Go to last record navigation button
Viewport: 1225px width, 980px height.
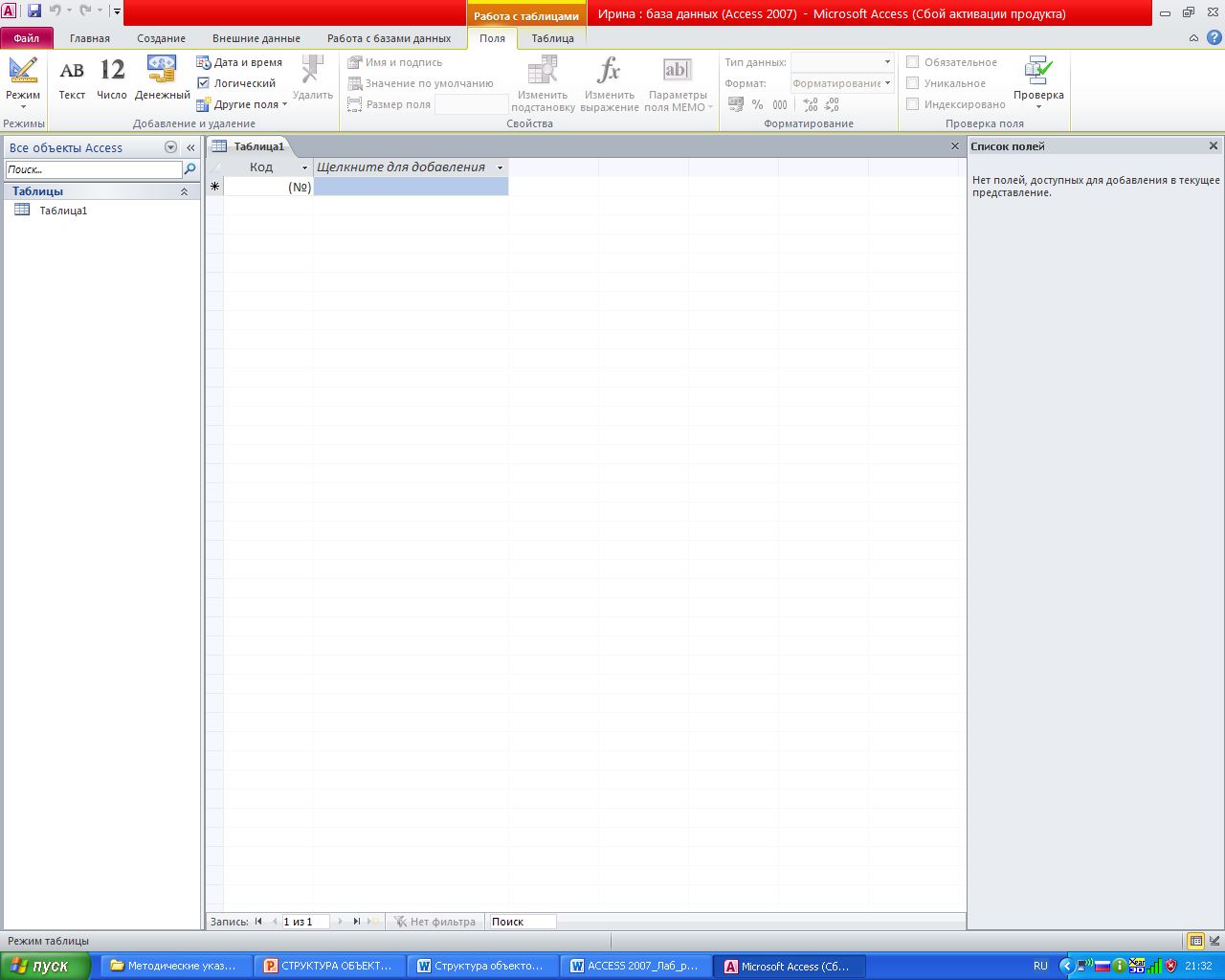click(x=356, y=922)
